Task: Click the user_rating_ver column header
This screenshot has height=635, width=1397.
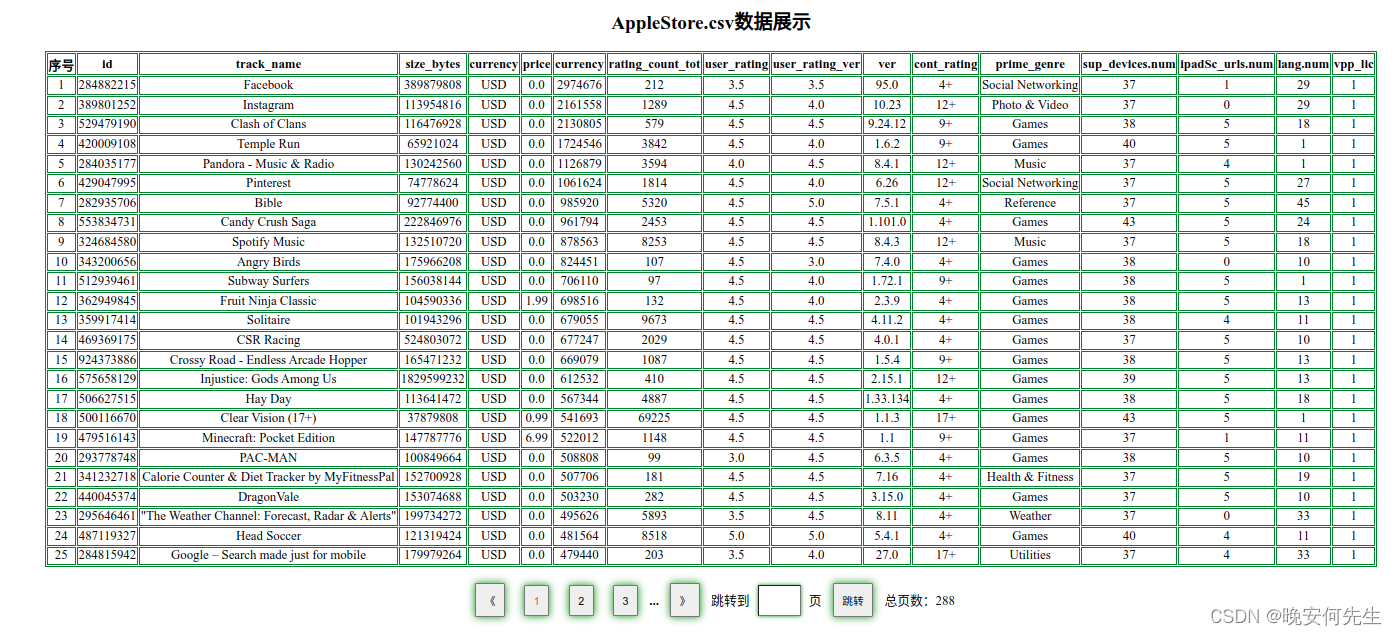Action: (x=816, y=65)
